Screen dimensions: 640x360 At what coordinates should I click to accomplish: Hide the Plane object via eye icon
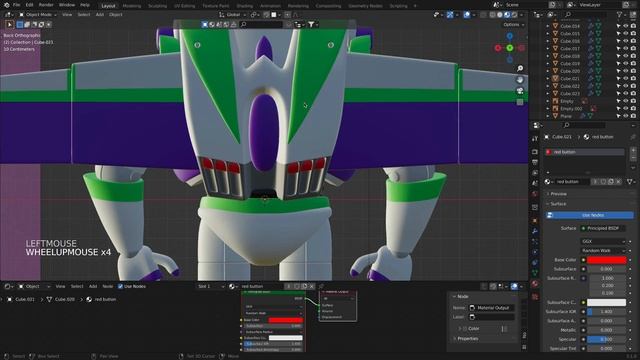click(x=625, y=116)
